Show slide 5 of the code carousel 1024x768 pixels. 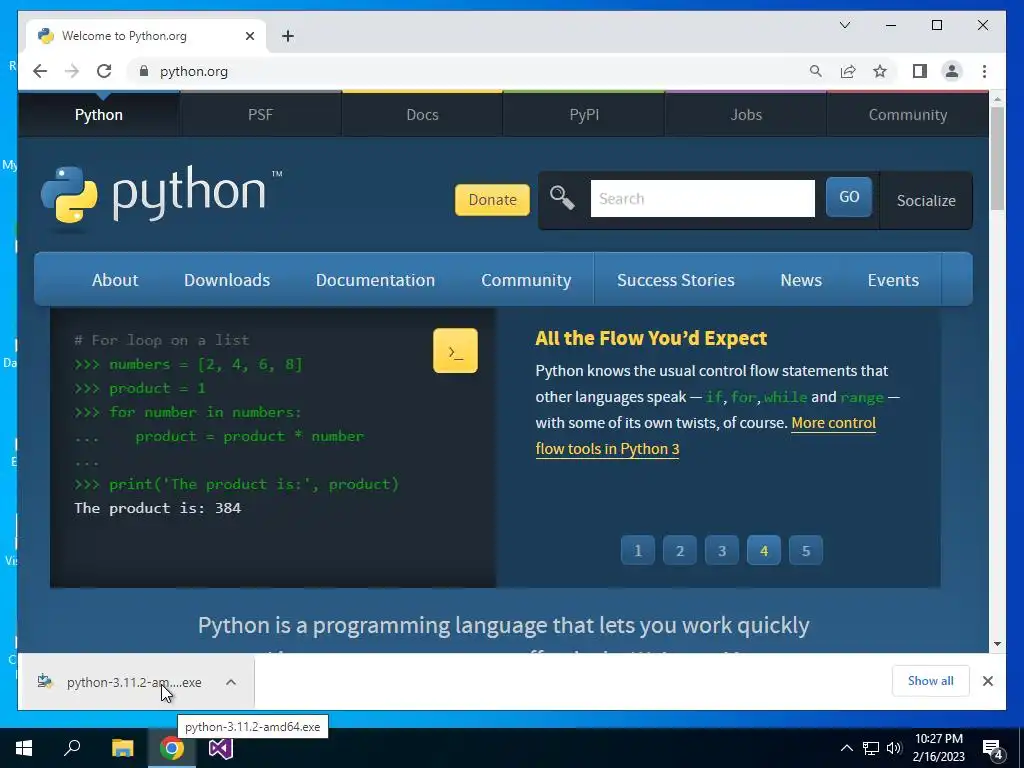coord(806,551)
